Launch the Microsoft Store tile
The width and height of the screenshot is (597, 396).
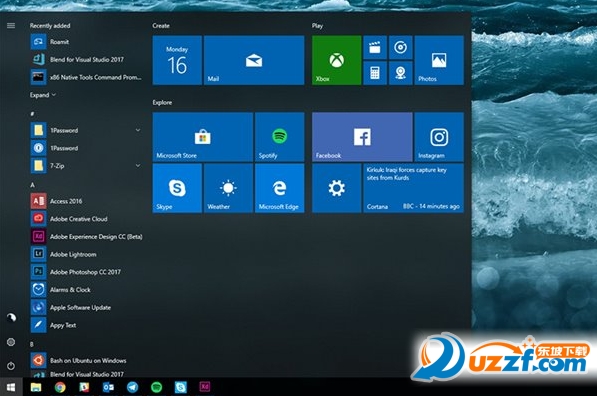coord(203,137)
